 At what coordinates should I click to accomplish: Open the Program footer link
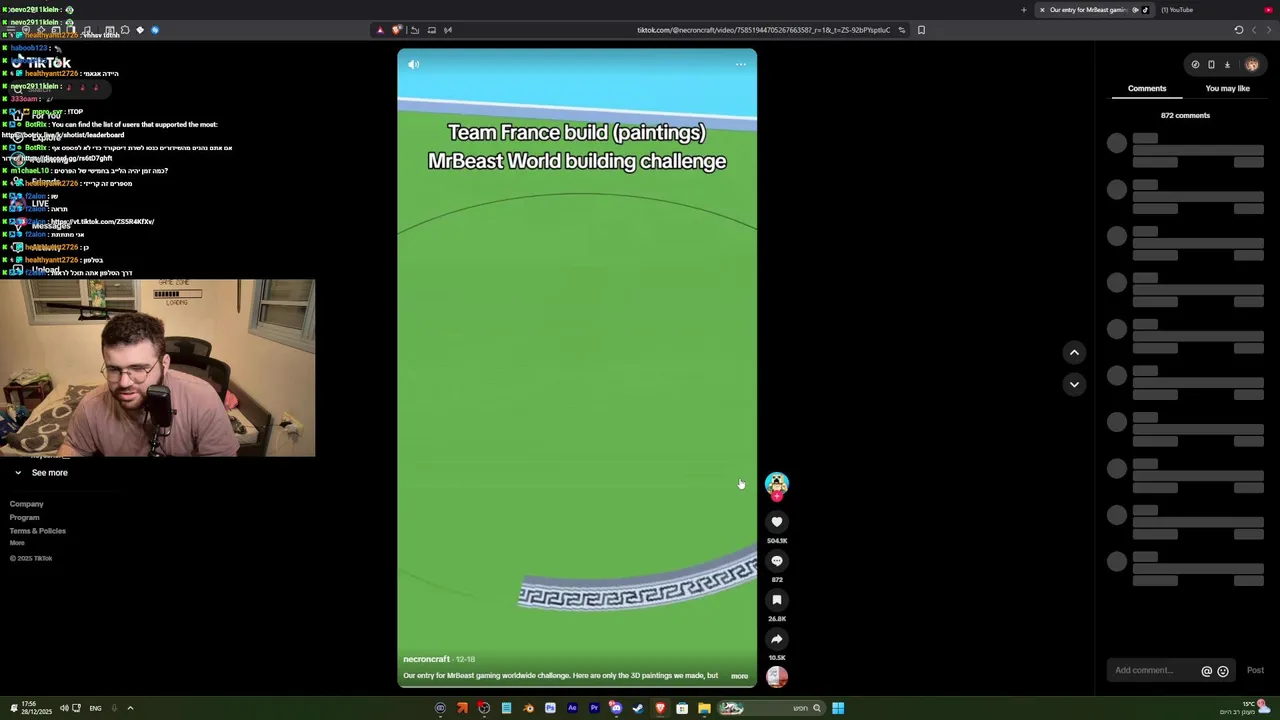point(25,518)
